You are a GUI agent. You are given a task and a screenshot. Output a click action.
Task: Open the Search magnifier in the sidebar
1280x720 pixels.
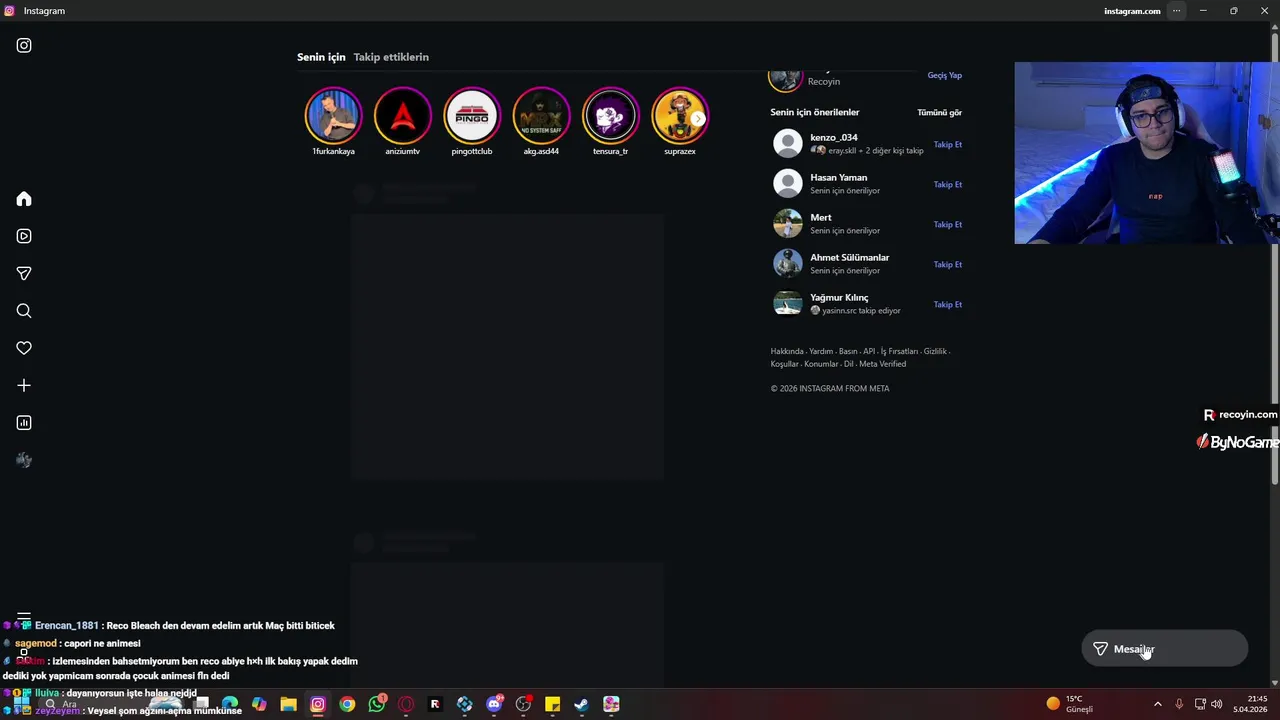point(24,311)
